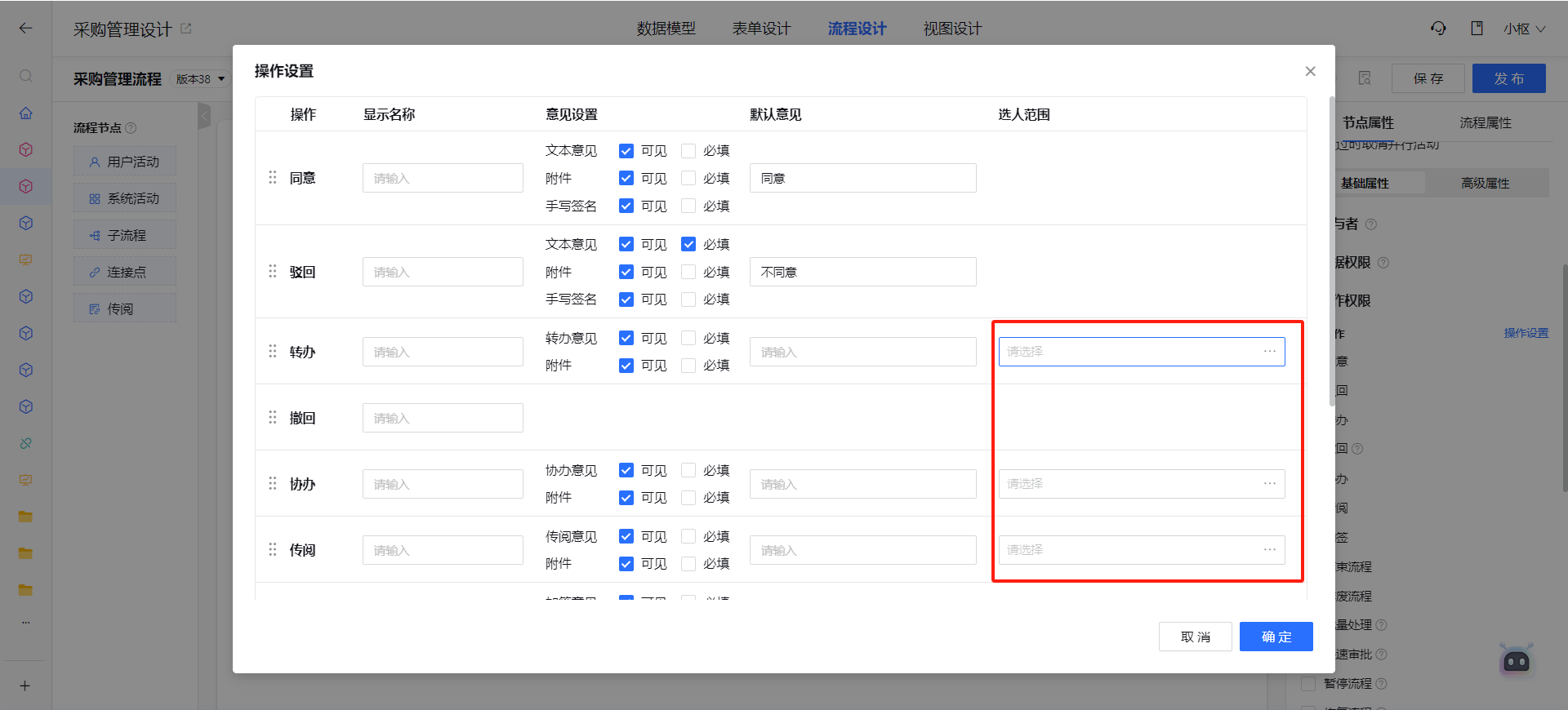Select 系统活动 flow node

coord(125,198)
